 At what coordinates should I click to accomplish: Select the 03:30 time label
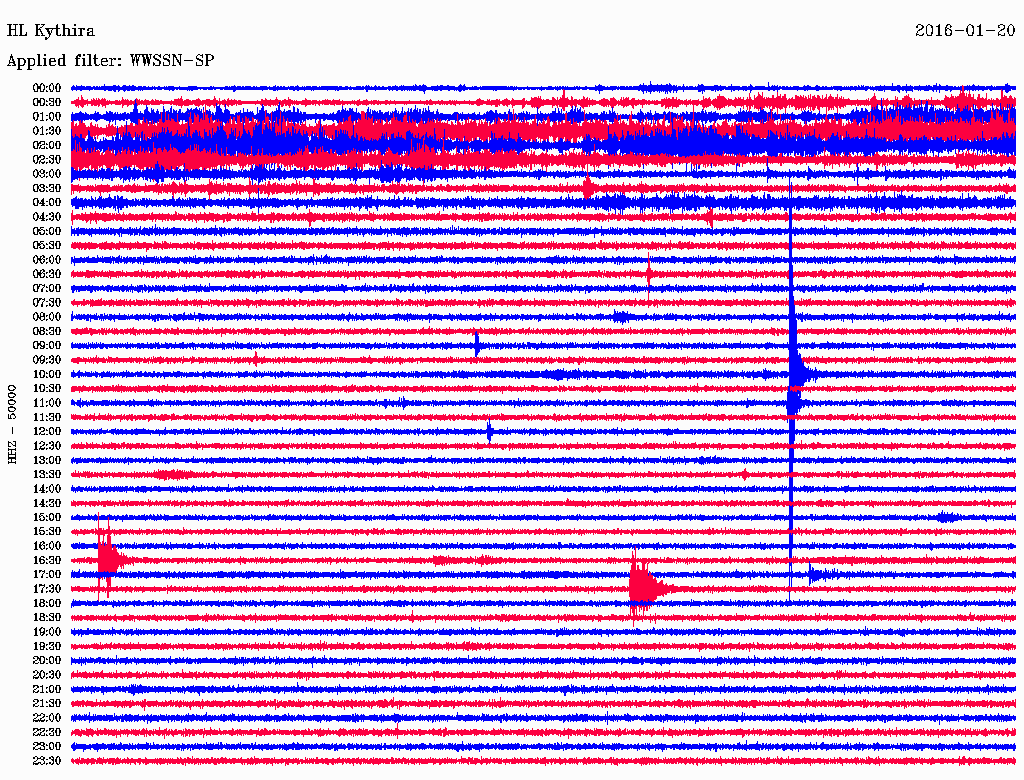(47, 188)
